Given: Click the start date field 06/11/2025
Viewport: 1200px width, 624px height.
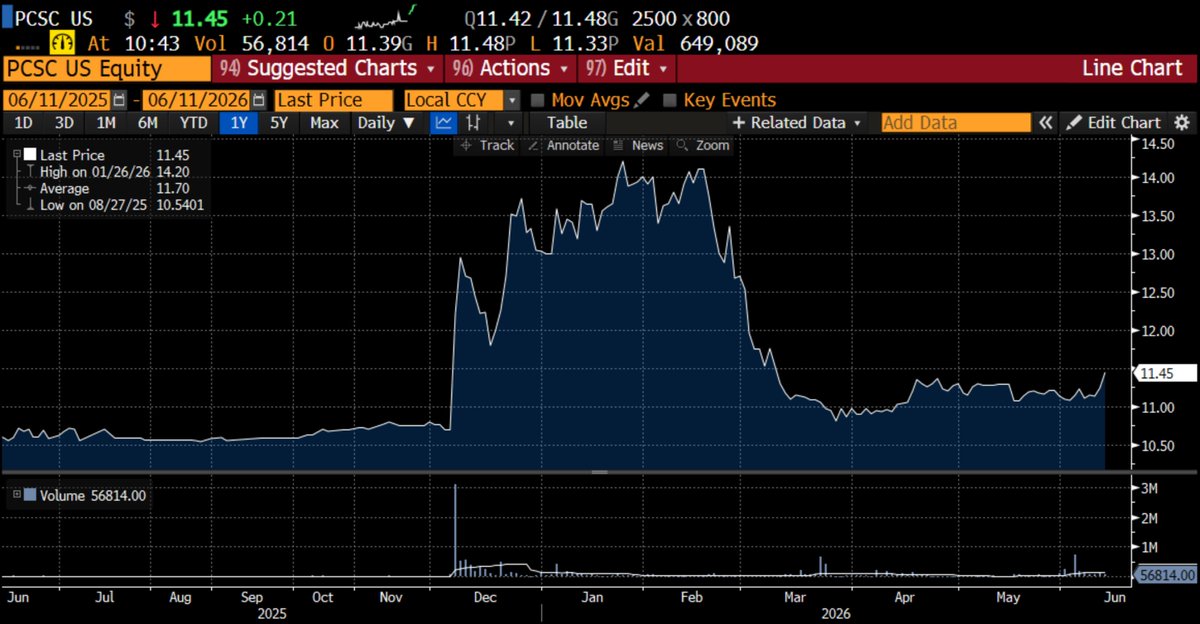Looking at the screenshot, I should (x=58, y=100).
